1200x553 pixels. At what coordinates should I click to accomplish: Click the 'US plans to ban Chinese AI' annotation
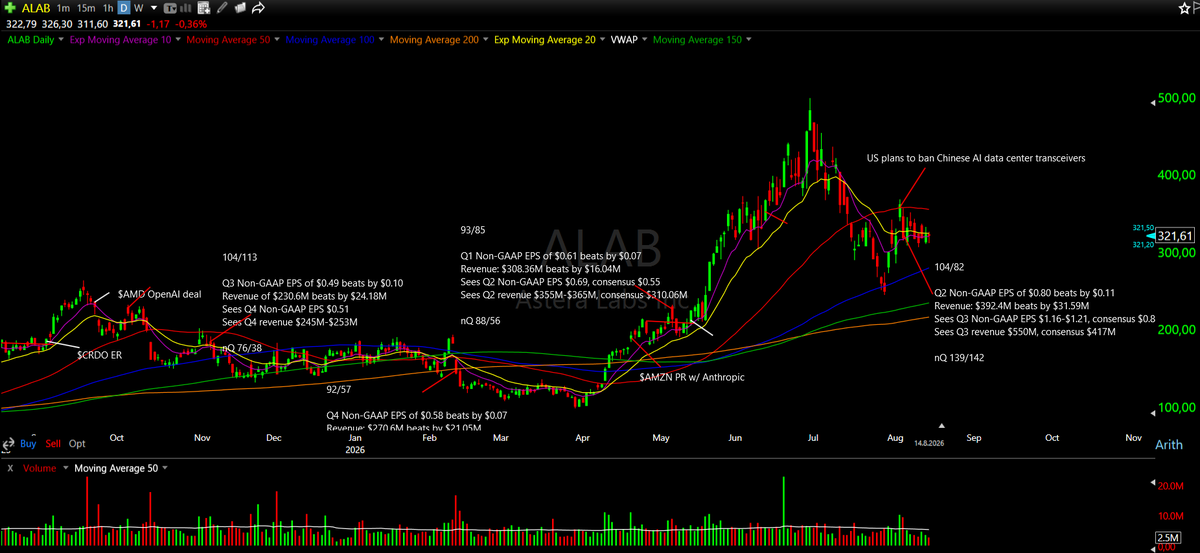[976, 158]
